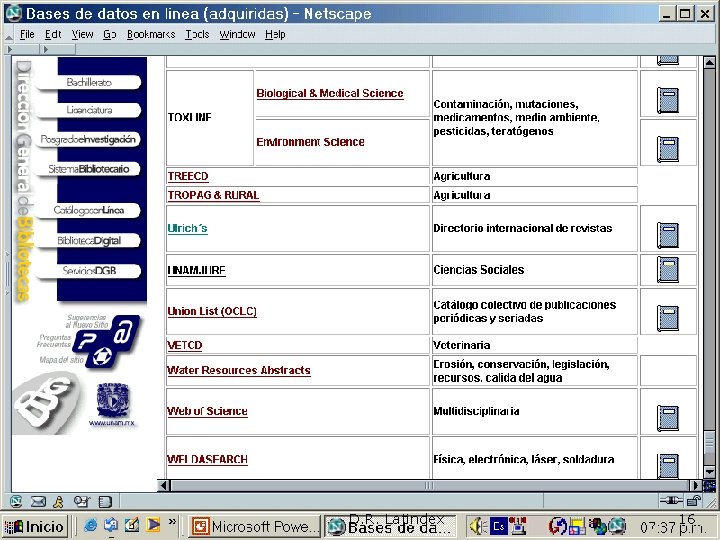Screen dimensions: 720x540
Task: Open the View menu
Action: [x=82, y=34]
